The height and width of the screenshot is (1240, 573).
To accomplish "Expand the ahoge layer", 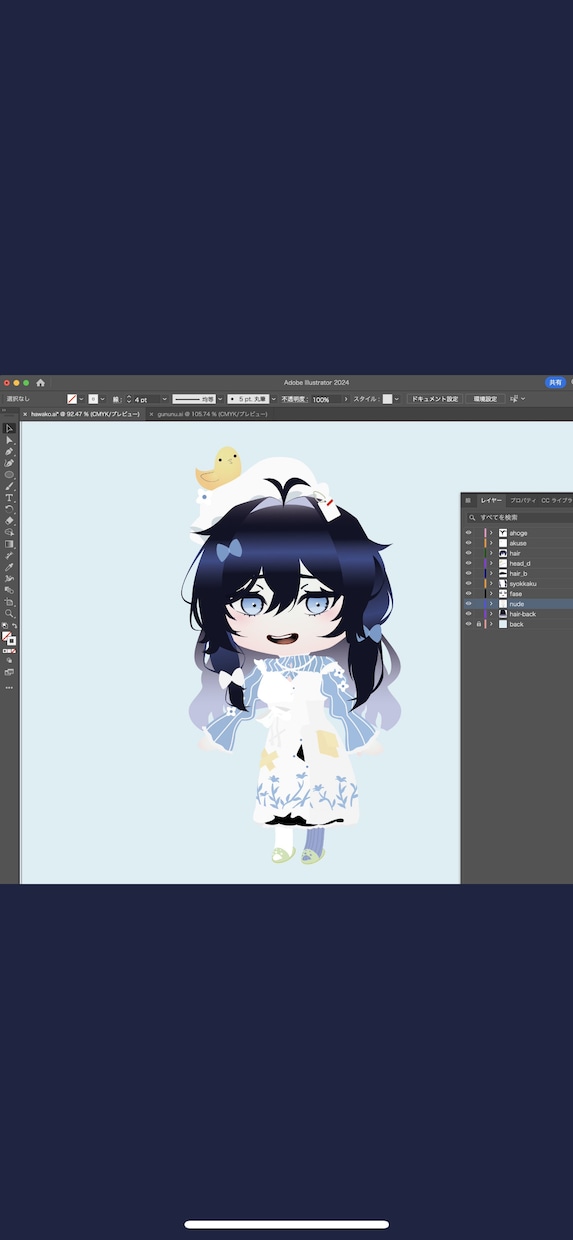I will (x=491, y=533).
